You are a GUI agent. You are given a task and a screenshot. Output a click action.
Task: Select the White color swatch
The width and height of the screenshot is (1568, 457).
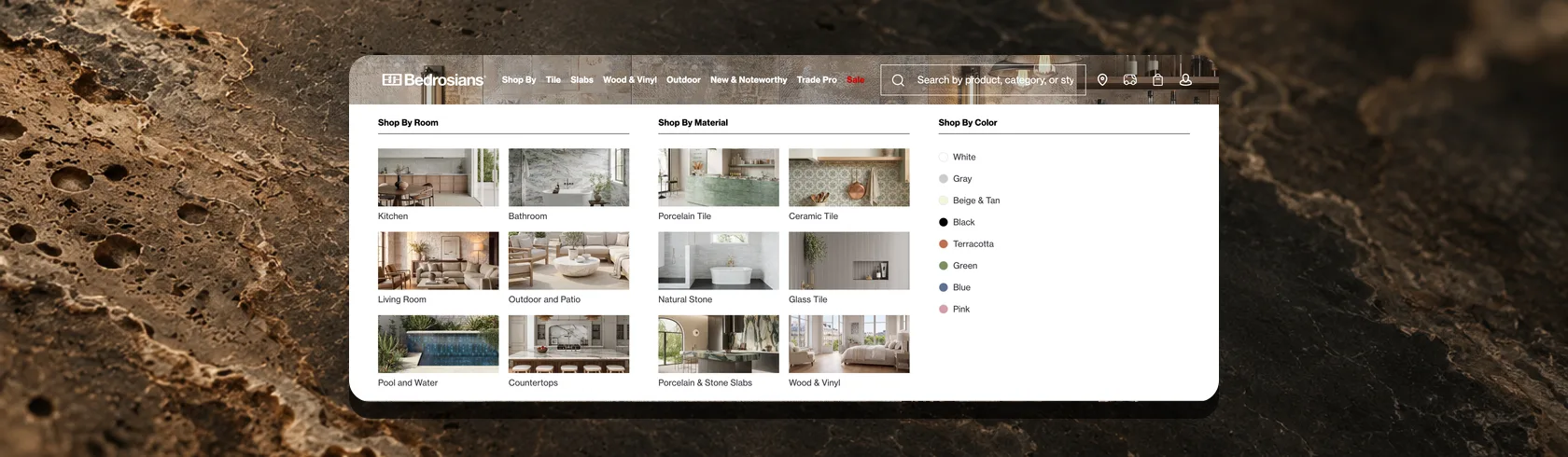[x=944, y=158]
